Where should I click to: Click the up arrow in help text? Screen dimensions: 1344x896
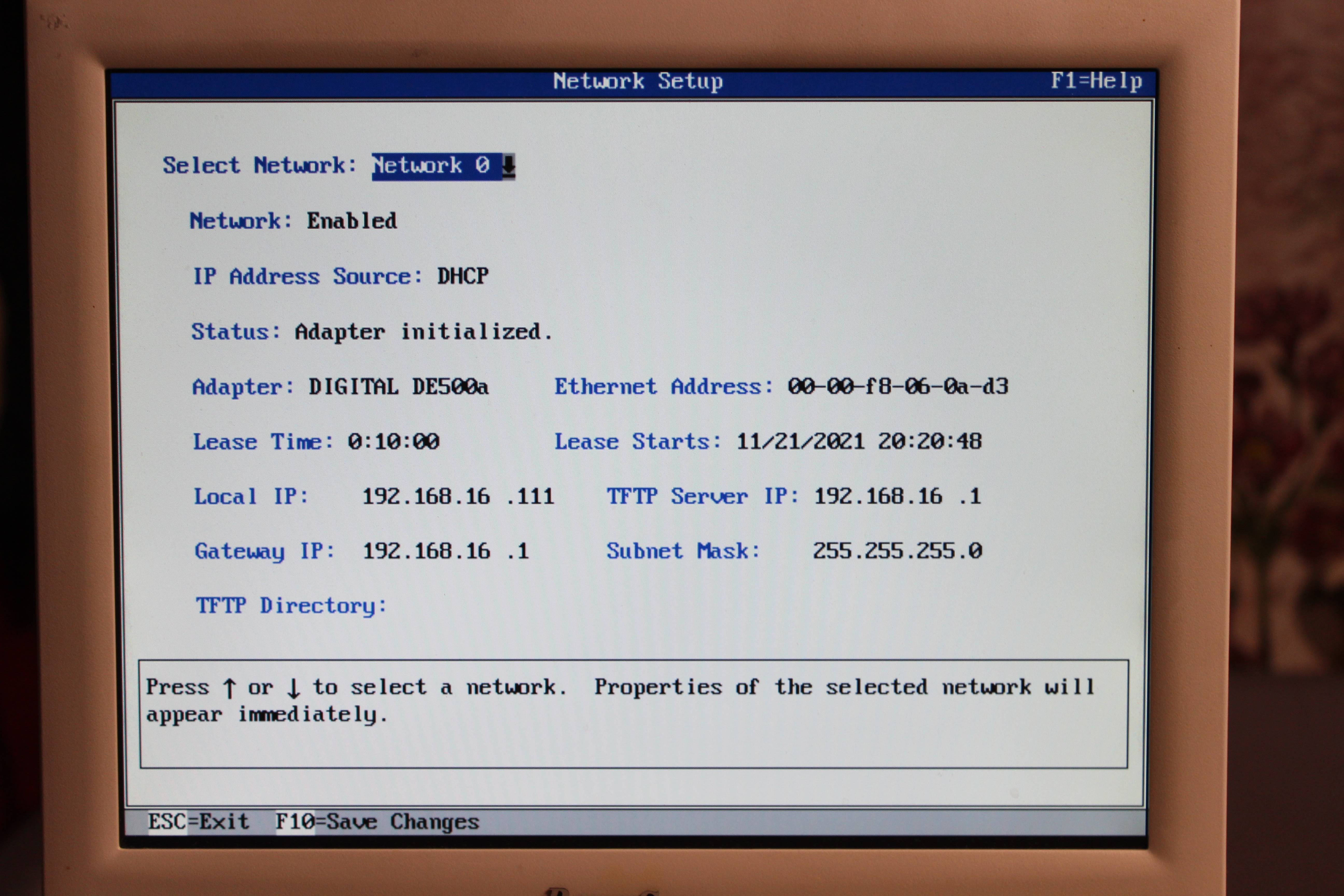coord(229,688)
